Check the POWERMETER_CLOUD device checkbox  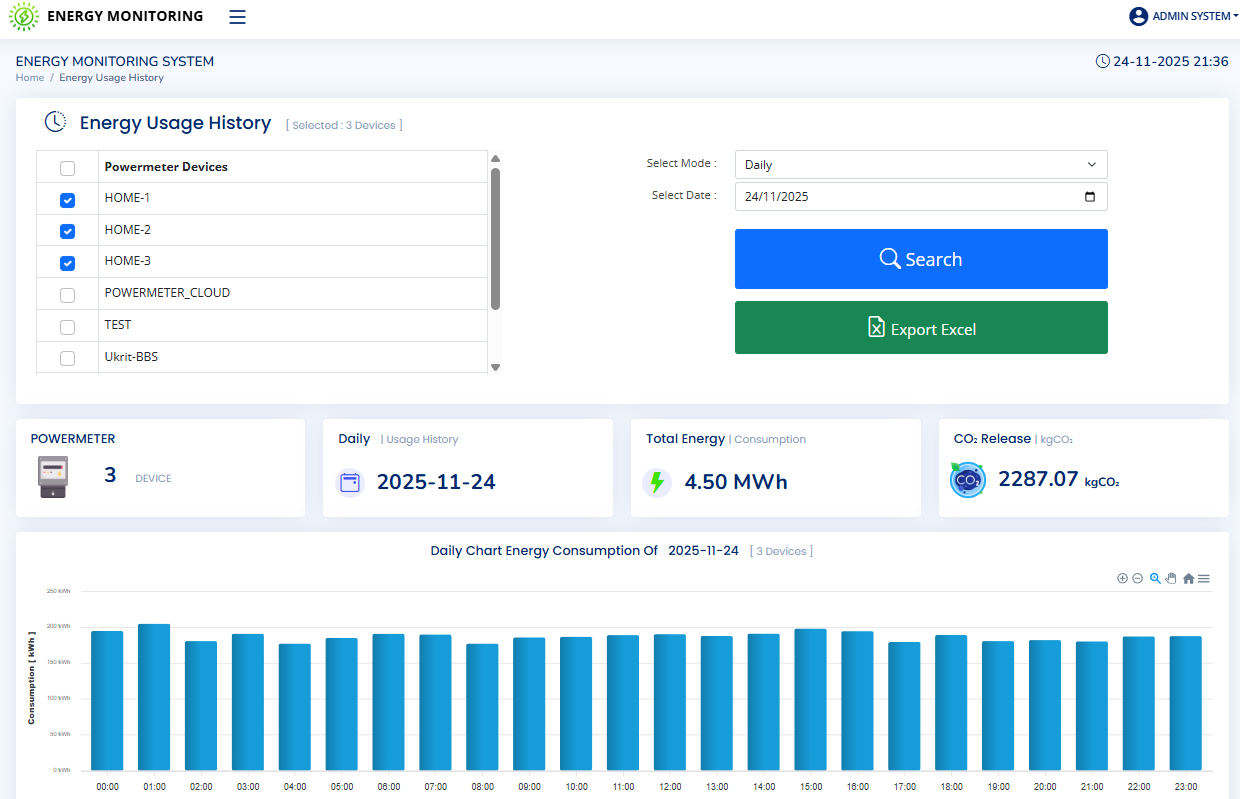[67, 295]
